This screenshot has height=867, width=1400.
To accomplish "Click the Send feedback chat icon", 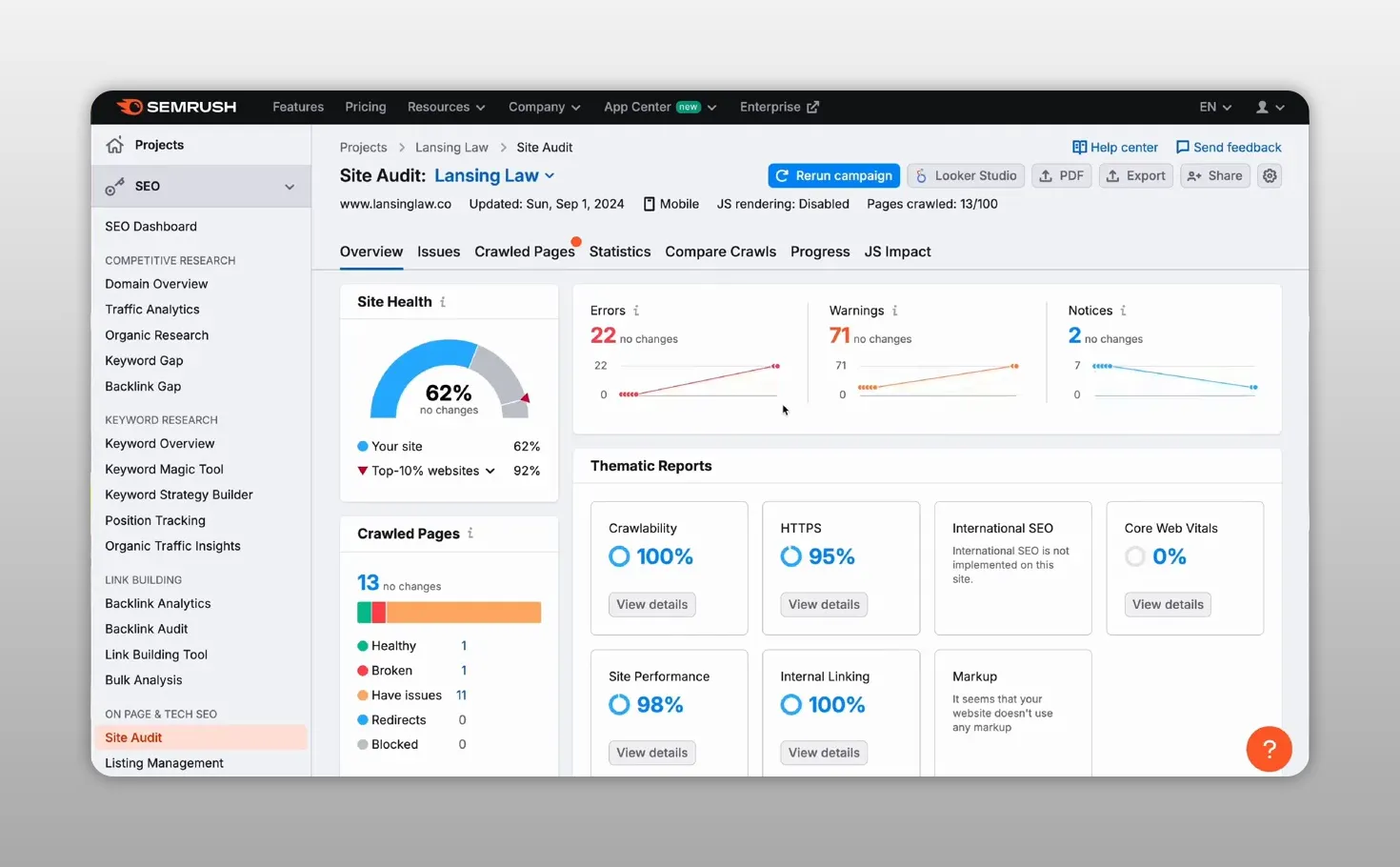I will point(1183,148).
